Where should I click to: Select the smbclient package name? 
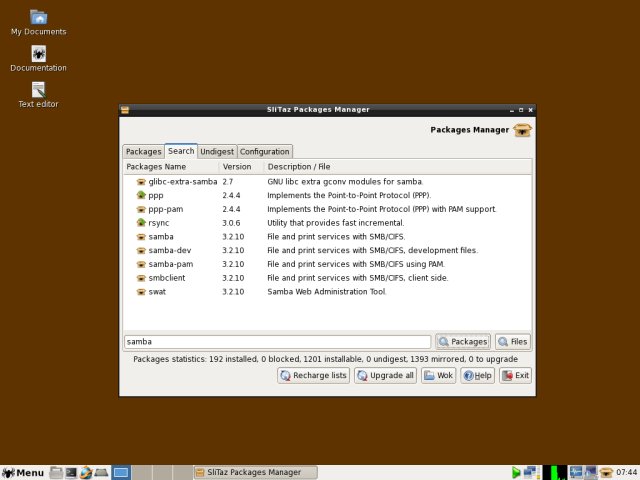coord(167,278)
